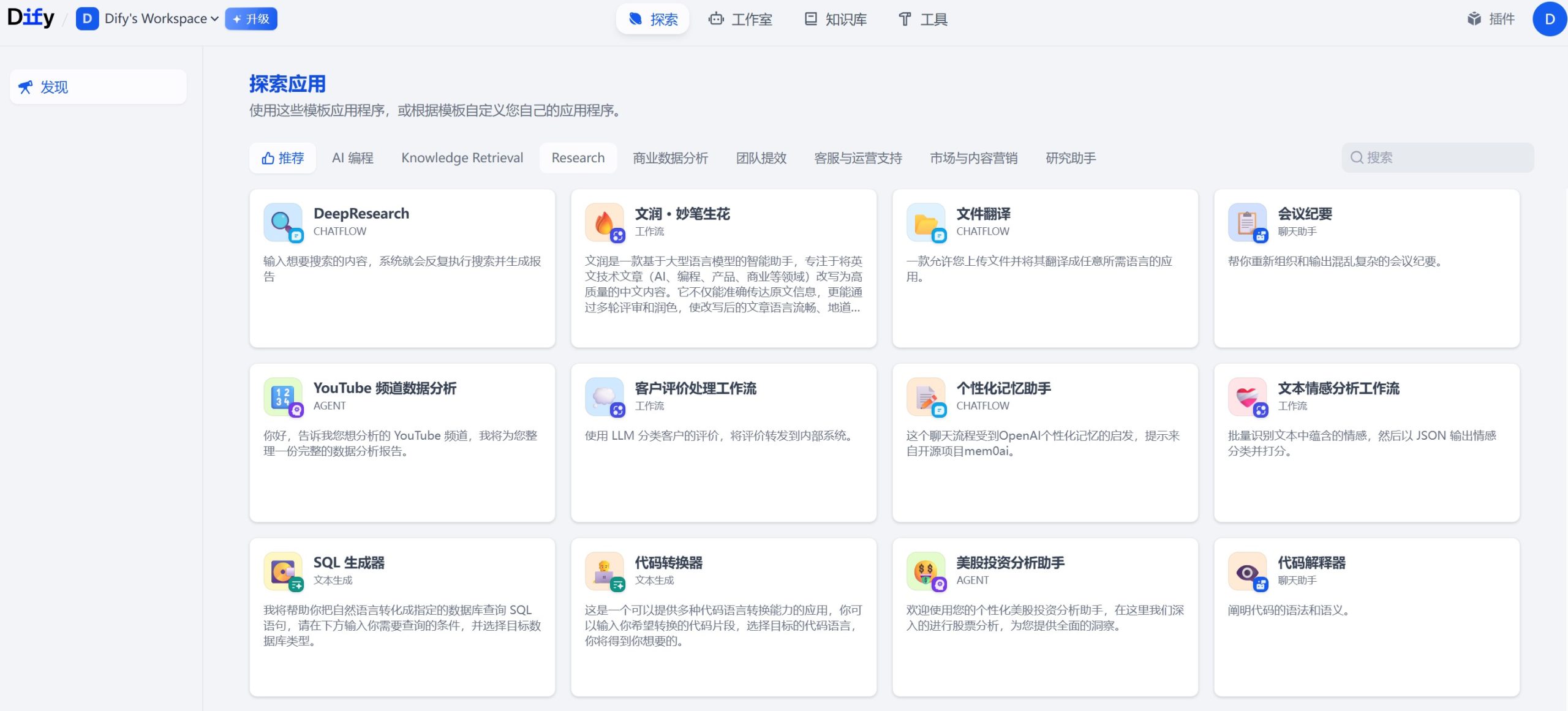Select the 商业数据分析 category tab

click(669, 157)
